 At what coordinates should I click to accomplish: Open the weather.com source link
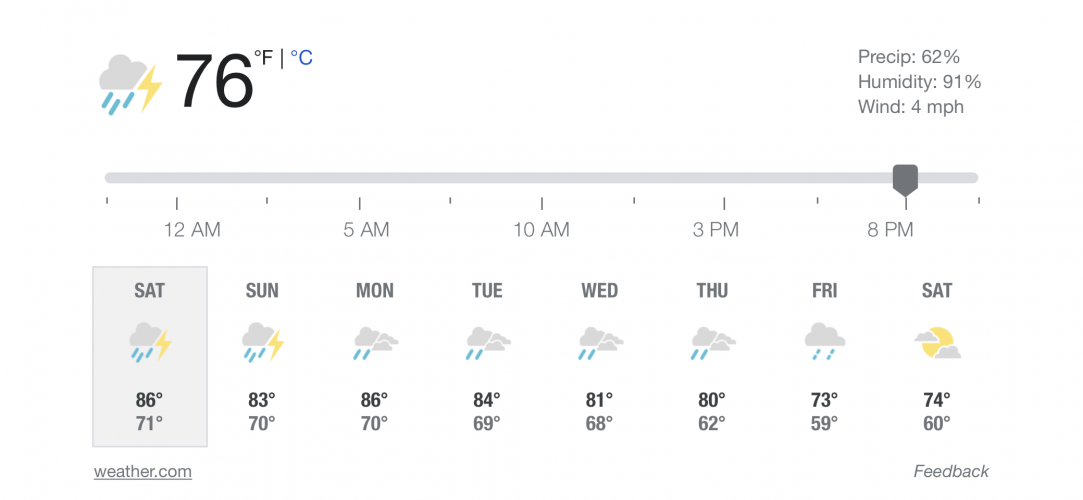pyautogui.click(x=143, y=472)
